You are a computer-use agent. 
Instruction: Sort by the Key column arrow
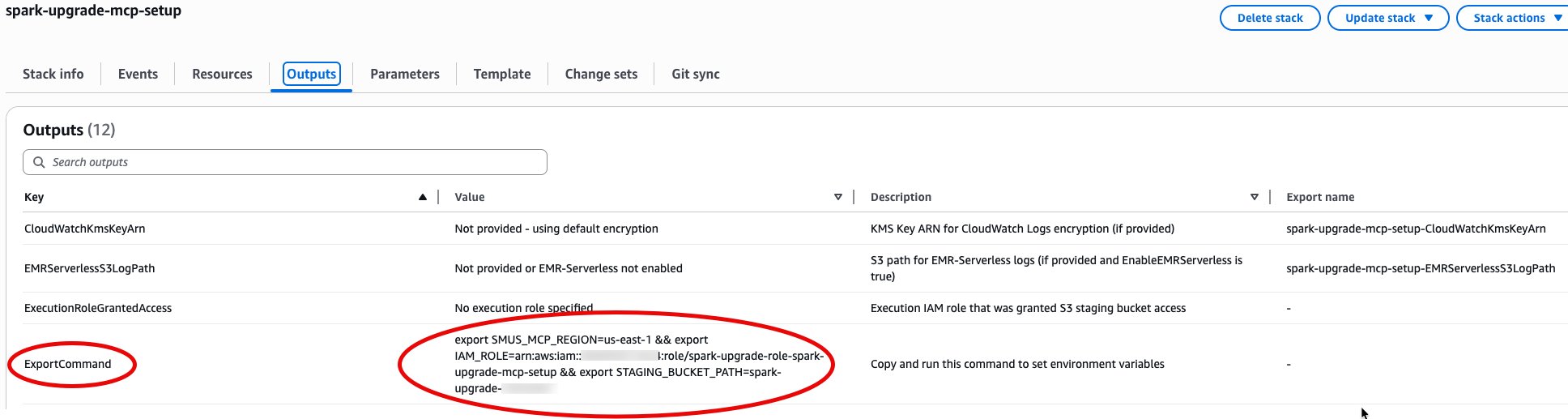tap(422, 197)
